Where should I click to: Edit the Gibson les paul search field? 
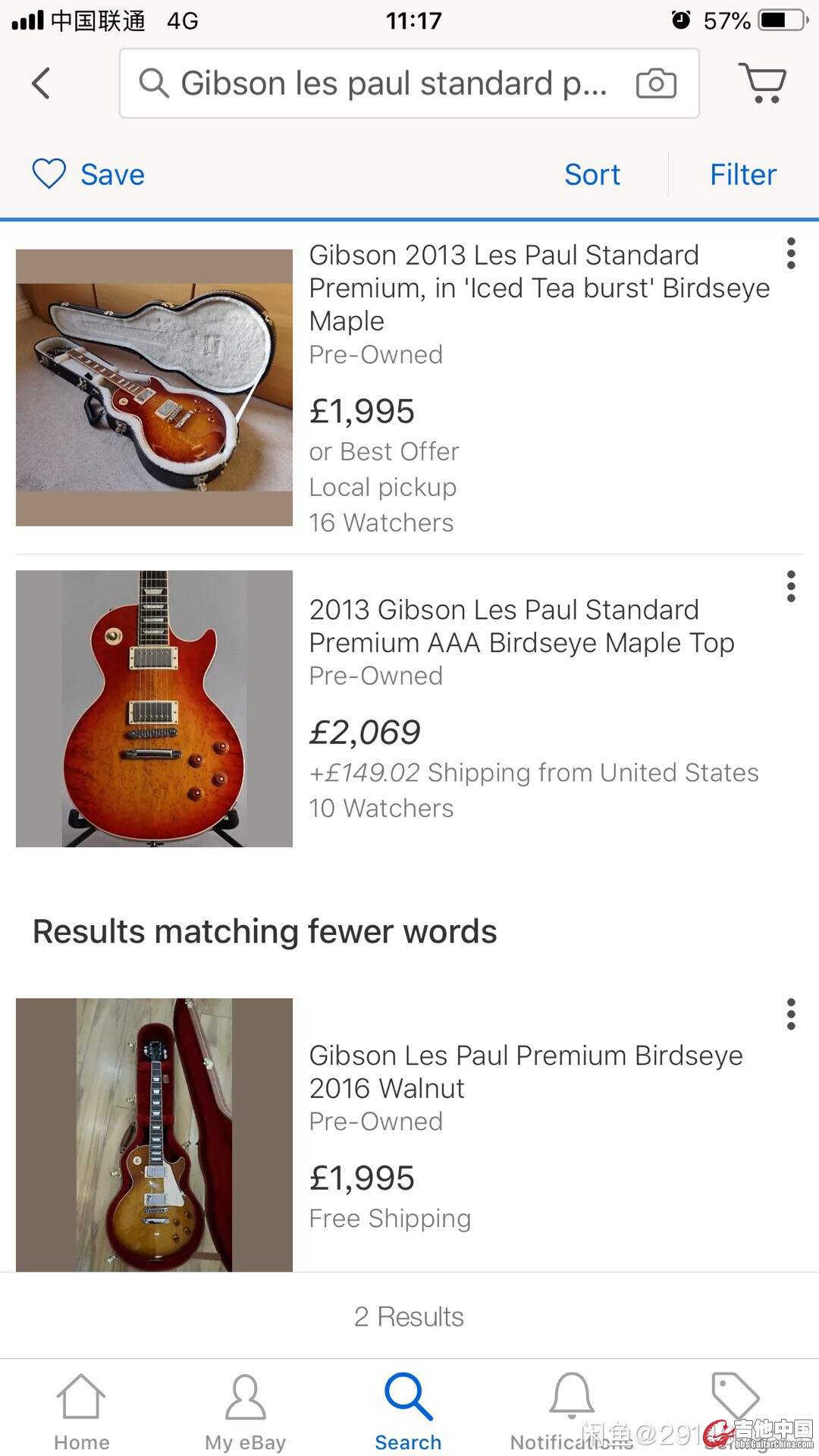click(x=394, y=83)
